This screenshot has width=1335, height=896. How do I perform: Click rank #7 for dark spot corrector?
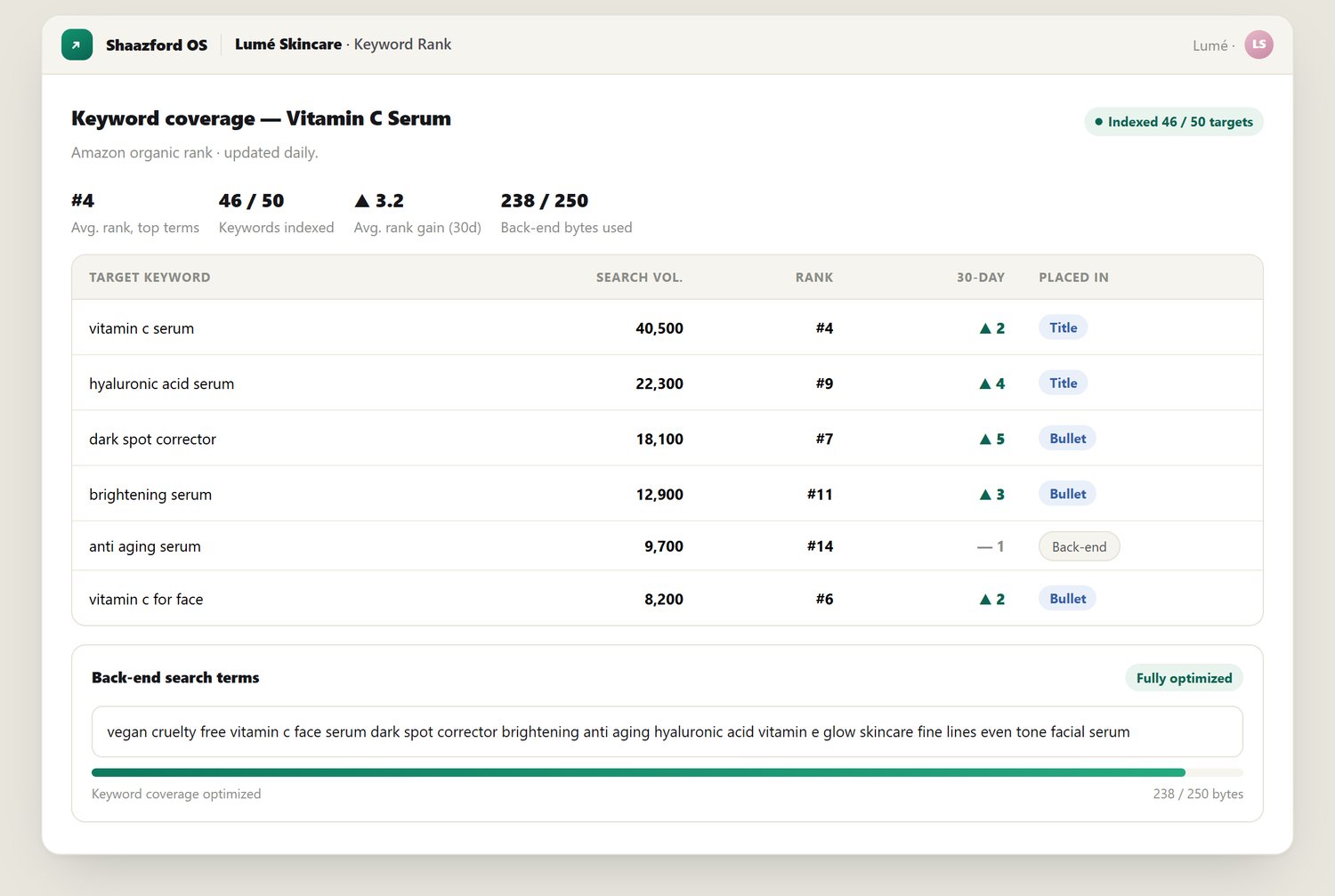[x=824, y=439]
